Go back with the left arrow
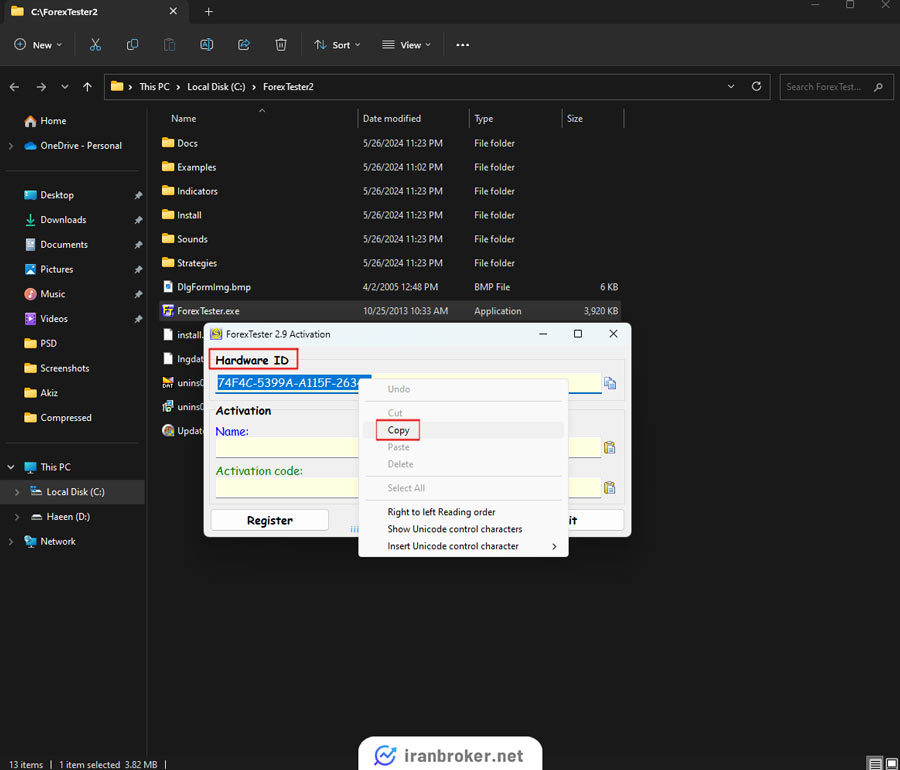Screen dimensions: 900x770 (14, 87)
